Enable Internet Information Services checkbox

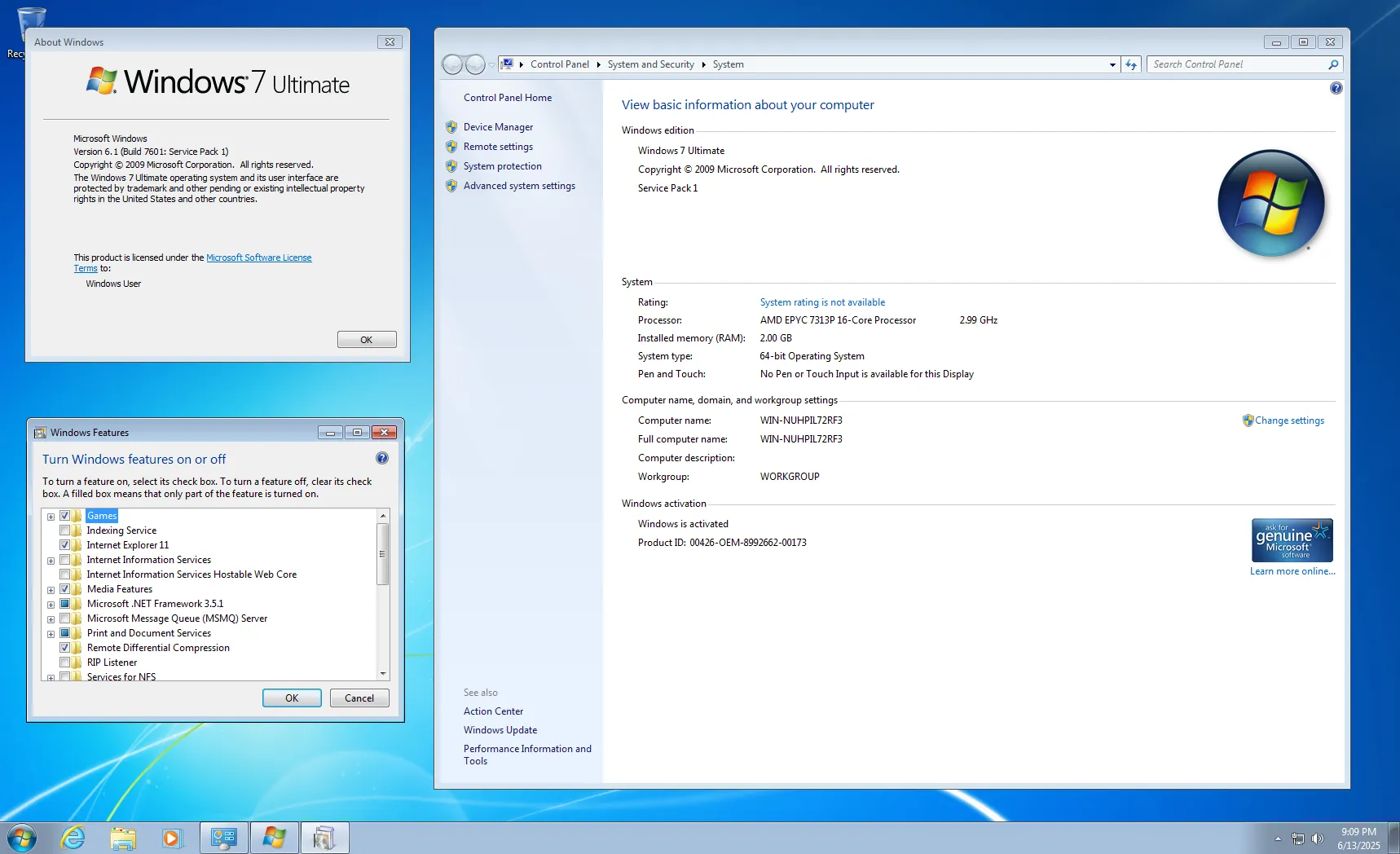click(64, 560)
